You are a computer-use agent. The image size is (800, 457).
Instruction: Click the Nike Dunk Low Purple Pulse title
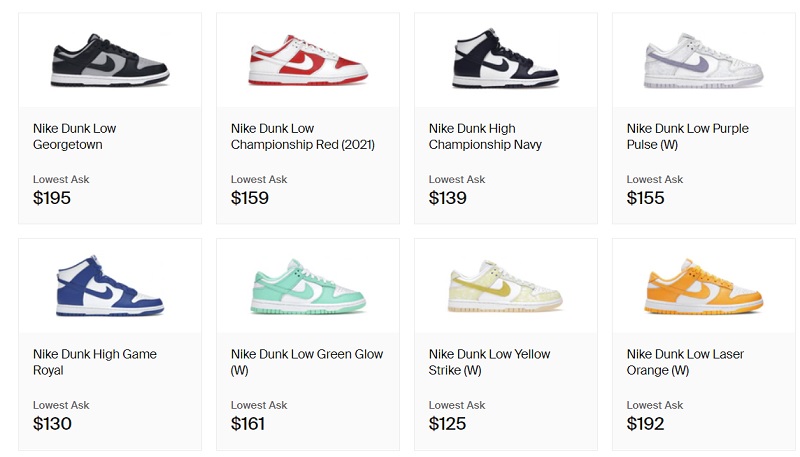pos(688,136)
